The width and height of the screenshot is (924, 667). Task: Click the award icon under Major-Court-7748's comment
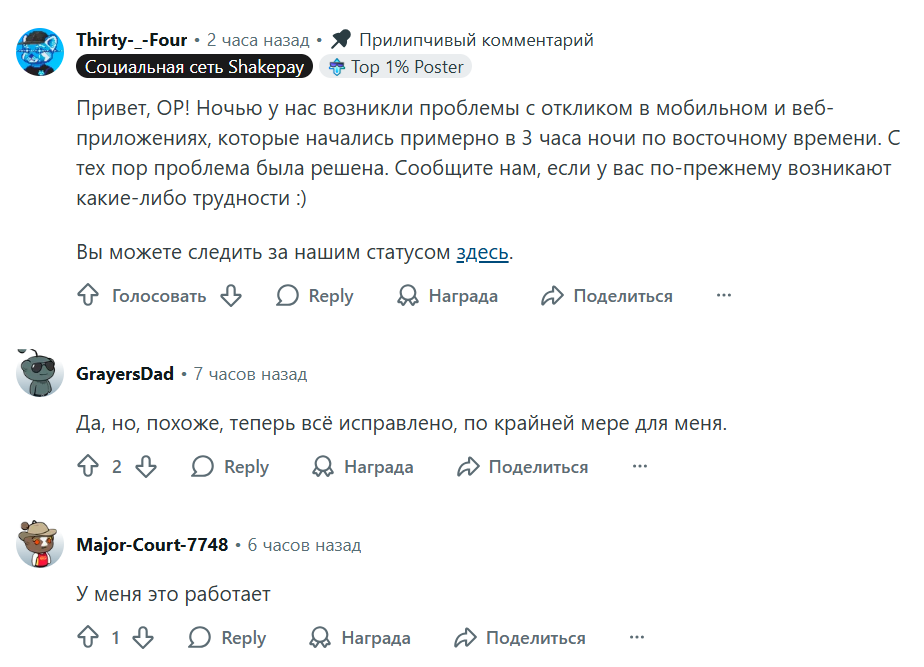click(x=319, y=637)
